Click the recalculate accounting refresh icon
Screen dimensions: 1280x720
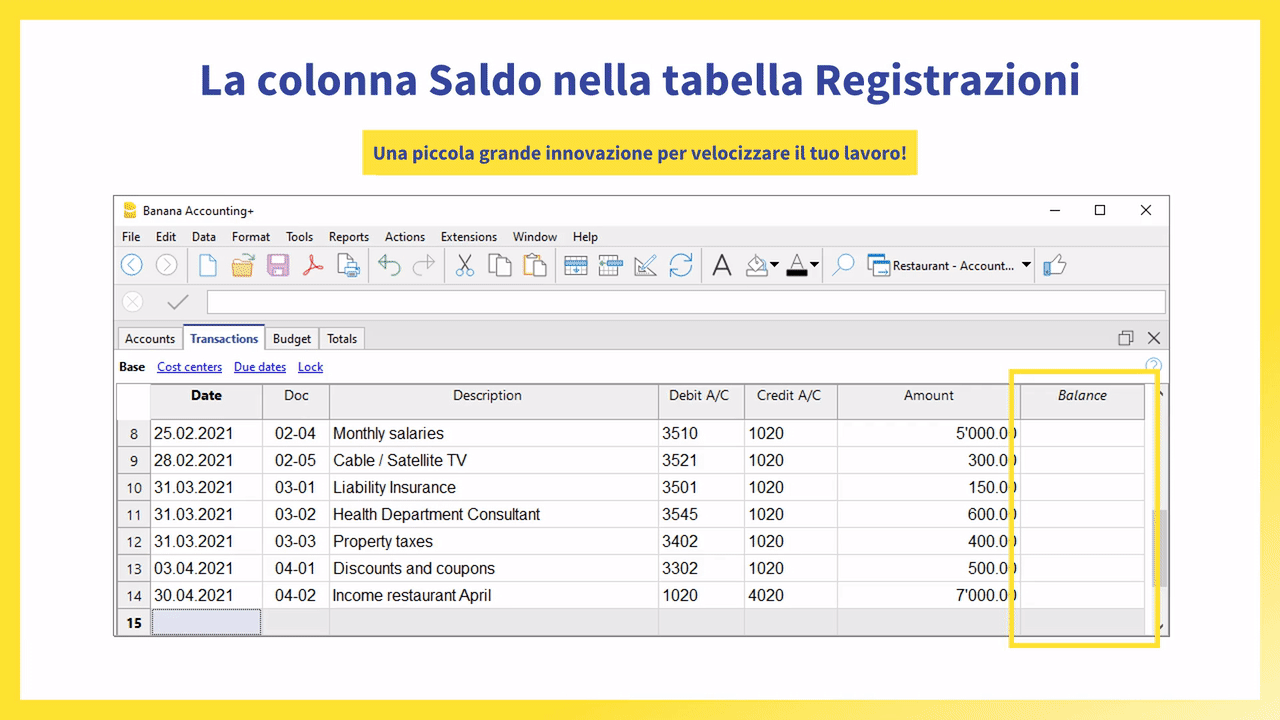coord(681,265)
